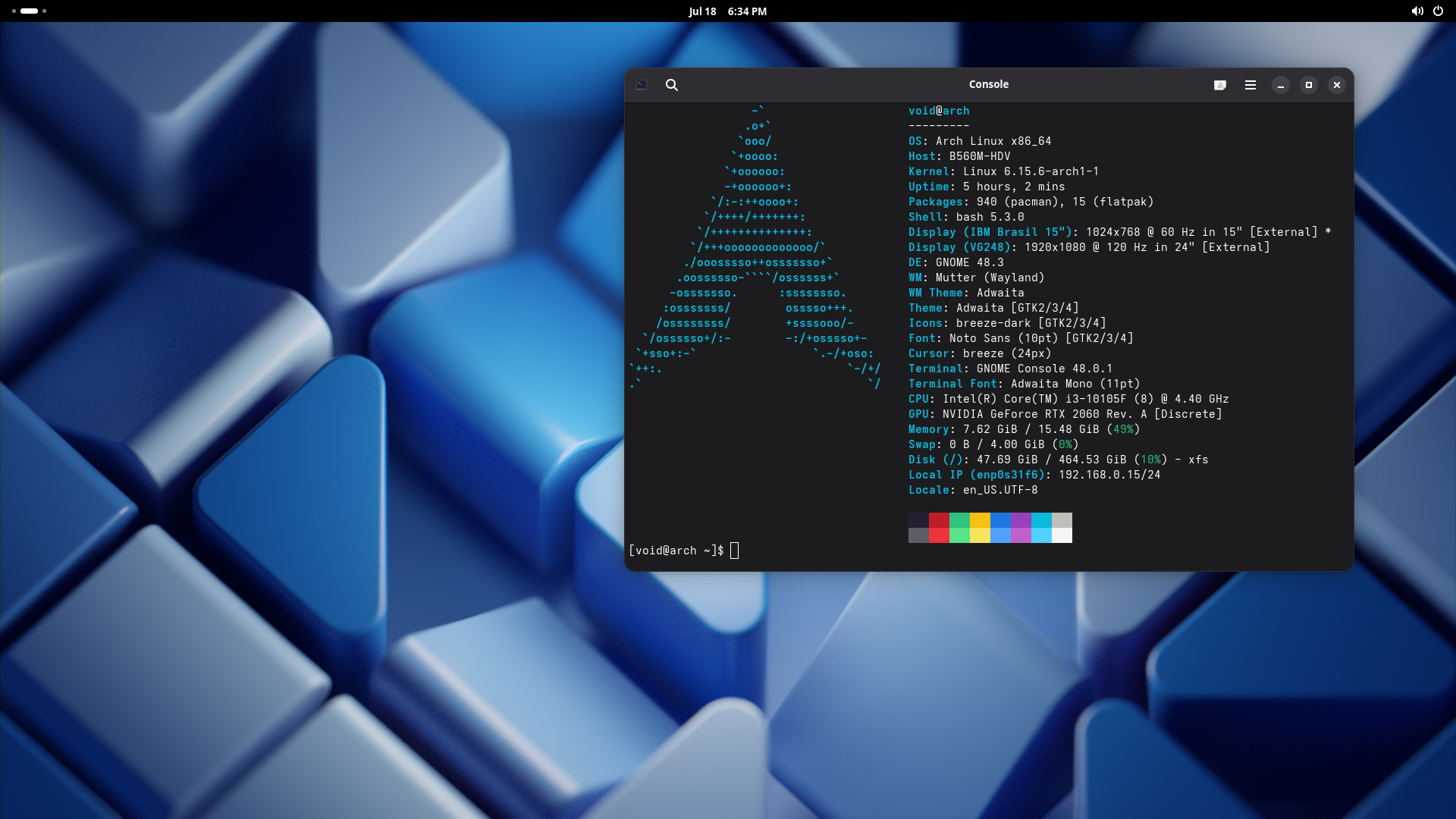
Task: Open the power system menu icon
Action: pos(1438,11)
